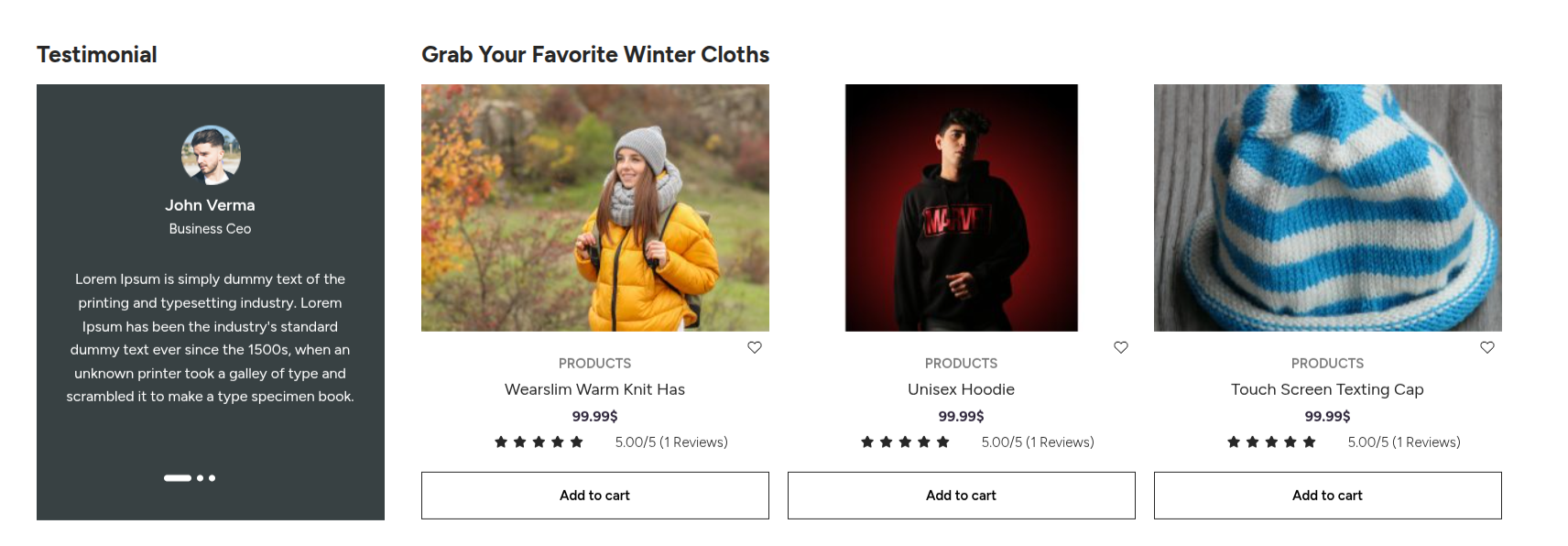Add the Unisex Hoodie to cart
Screen dimensions: 1568x546
(962, 496)
